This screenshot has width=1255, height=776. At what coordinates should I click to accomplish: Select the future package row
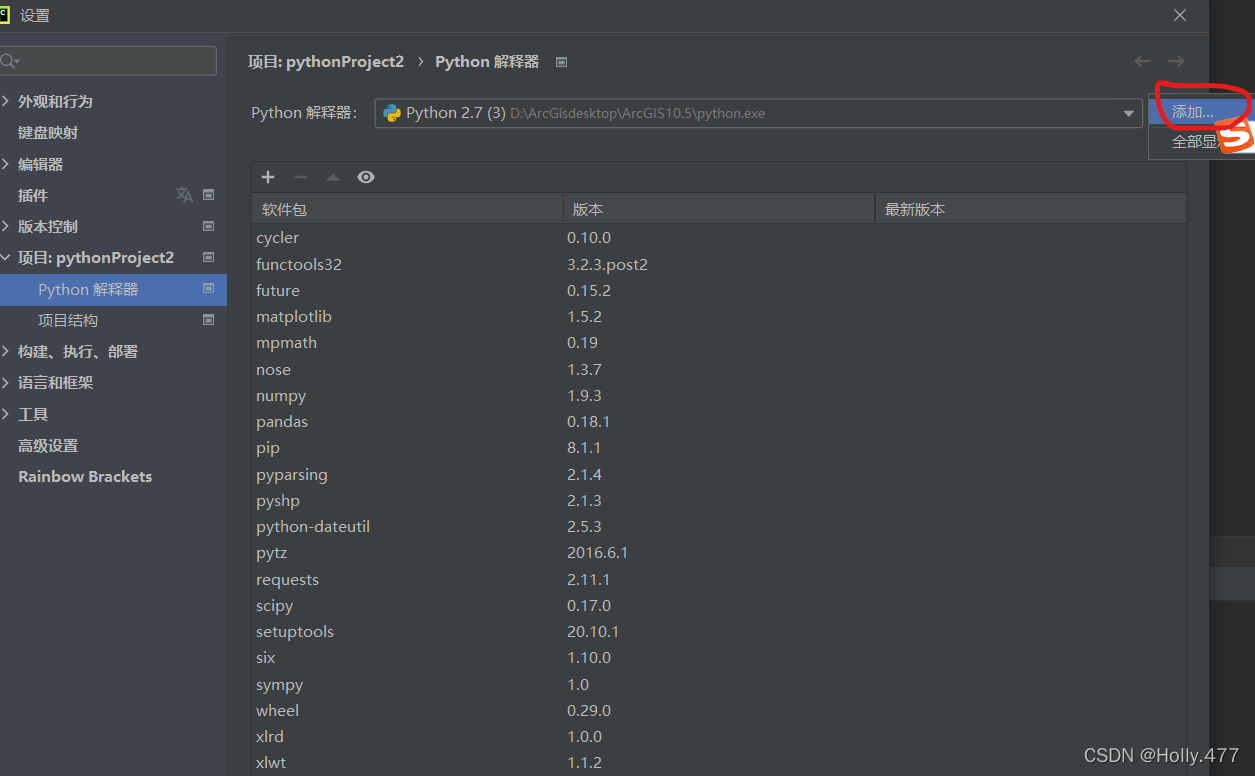coord(719,290)
